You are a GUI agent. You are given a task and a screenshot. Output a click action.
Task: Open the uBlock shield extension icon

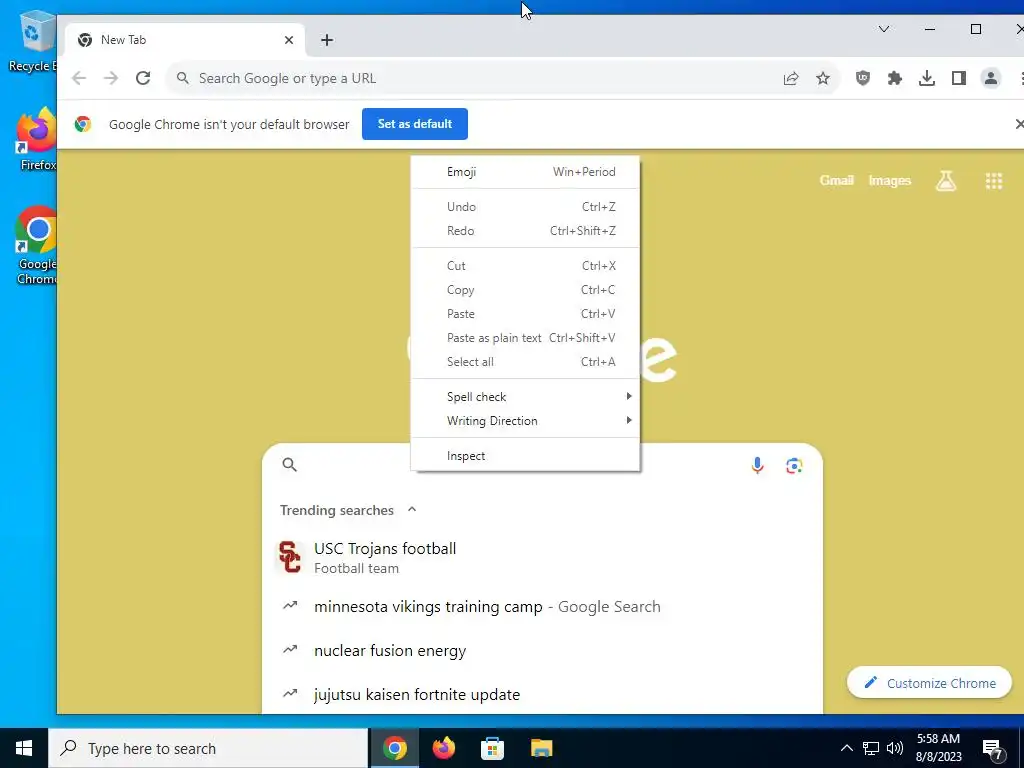(x=863, y=78)
